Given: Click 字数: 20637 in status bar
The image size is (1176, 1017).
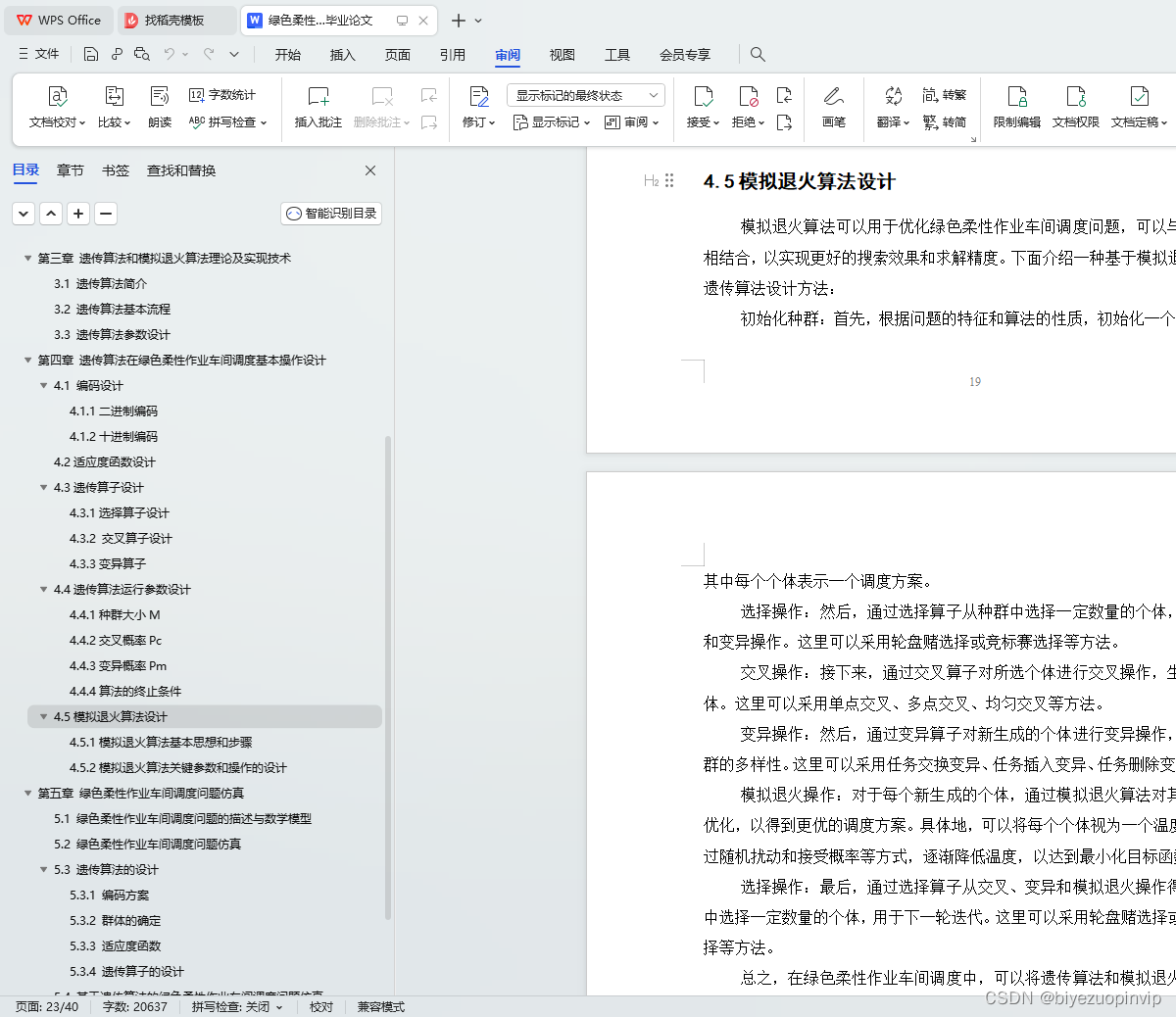Looking at the screenshot, I should [x=135, y=1007].
